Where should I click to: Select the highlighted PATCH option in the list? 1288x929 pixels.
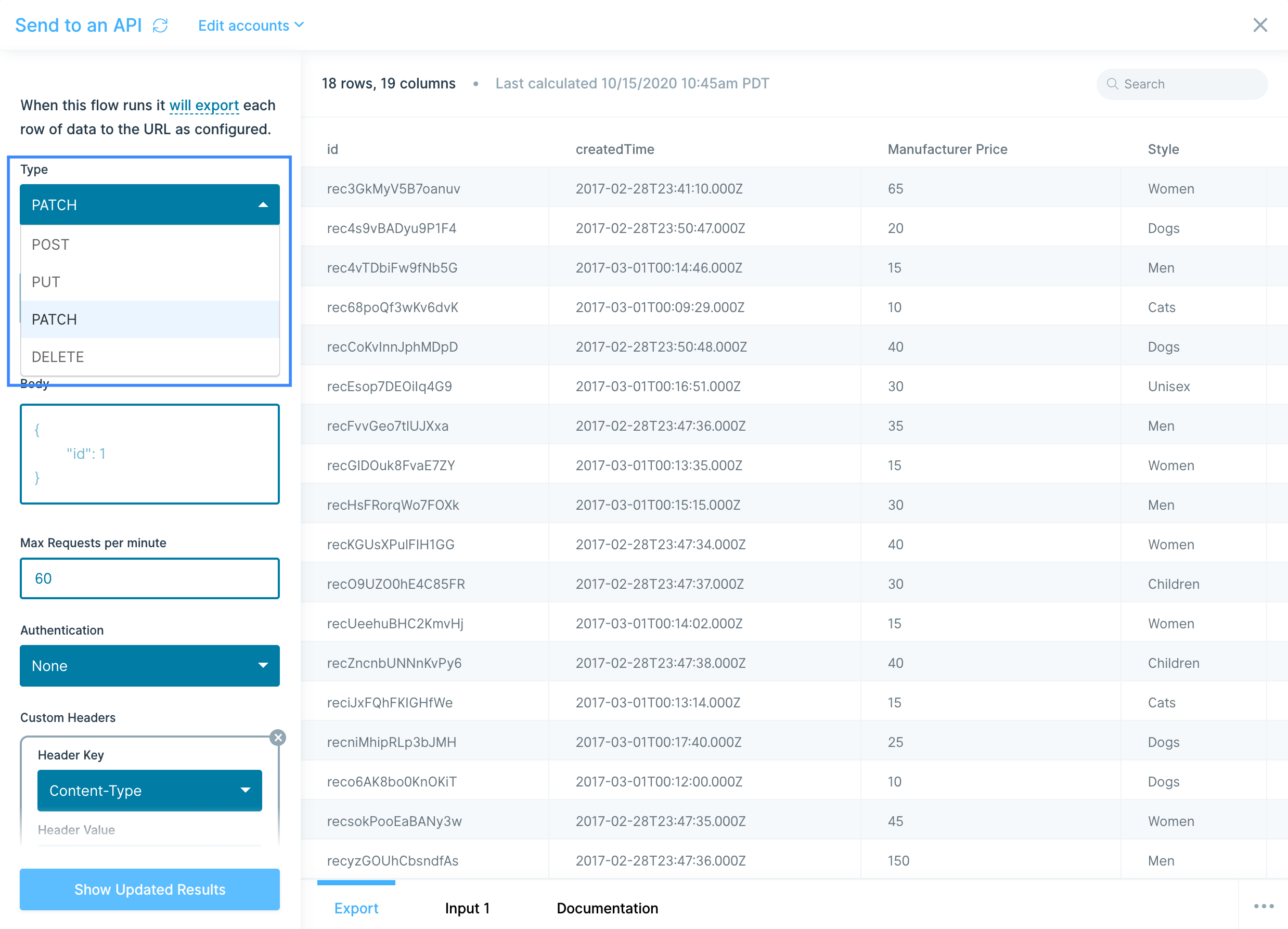(150, 320)
